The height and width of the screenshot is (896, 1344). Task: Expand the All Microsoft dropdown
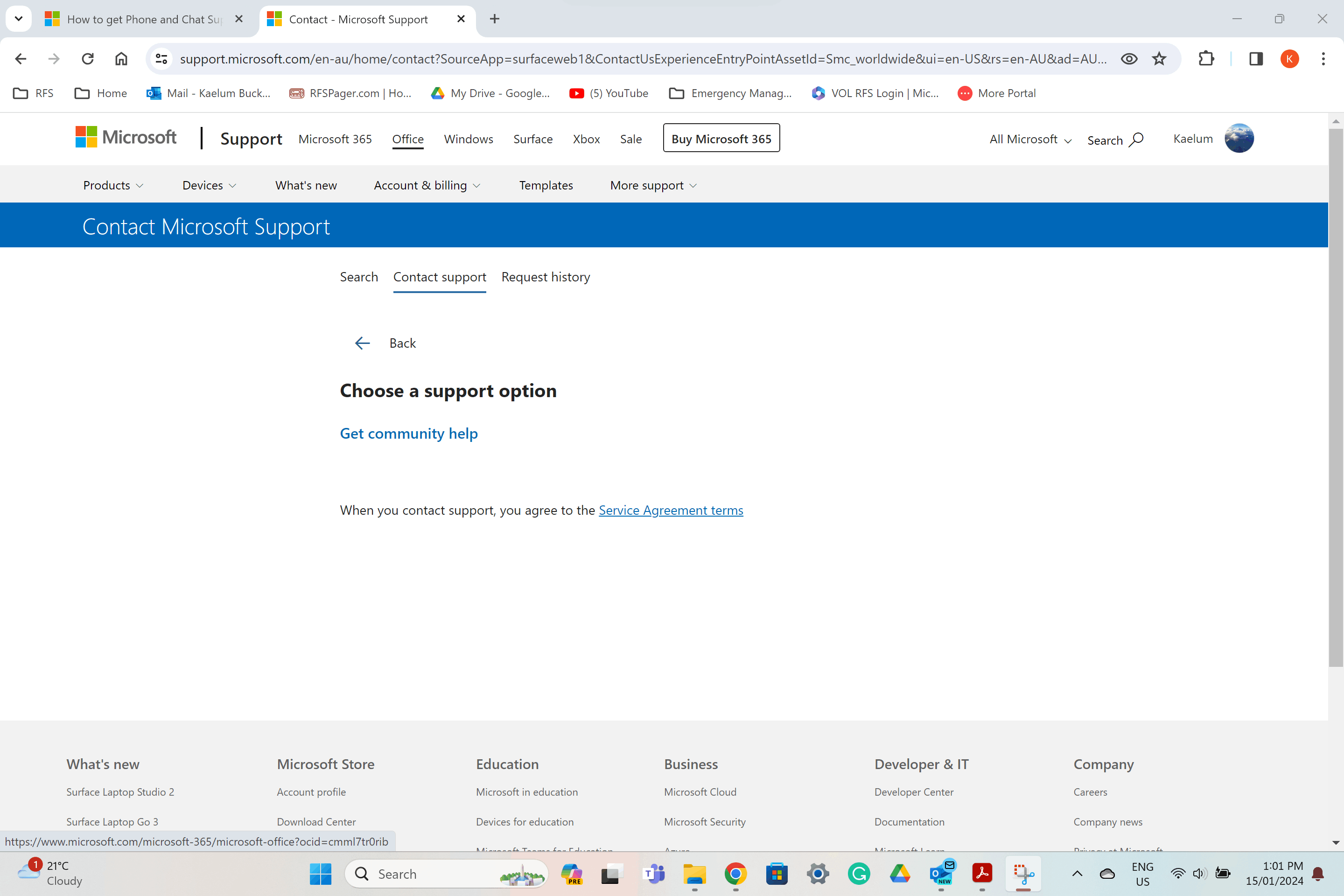(1030, 140)
